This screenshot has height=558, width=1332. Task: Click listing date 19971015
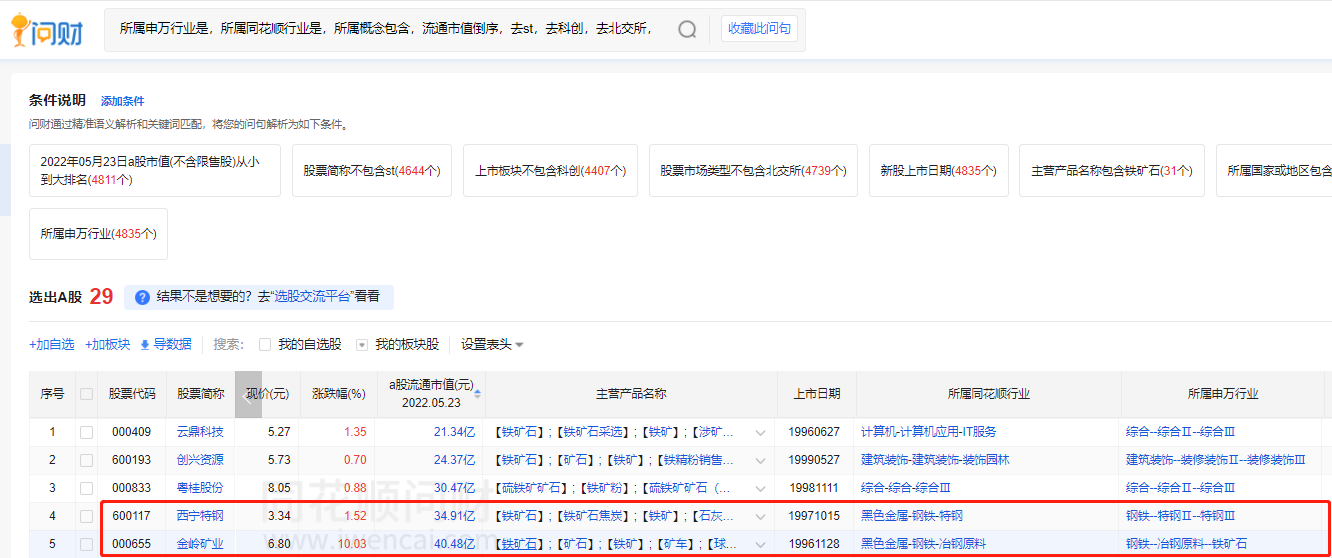tap(816, 516)
